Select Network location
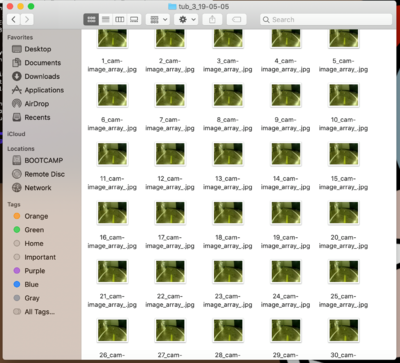This screenshot has height=363, width=400. pos(32,188)
